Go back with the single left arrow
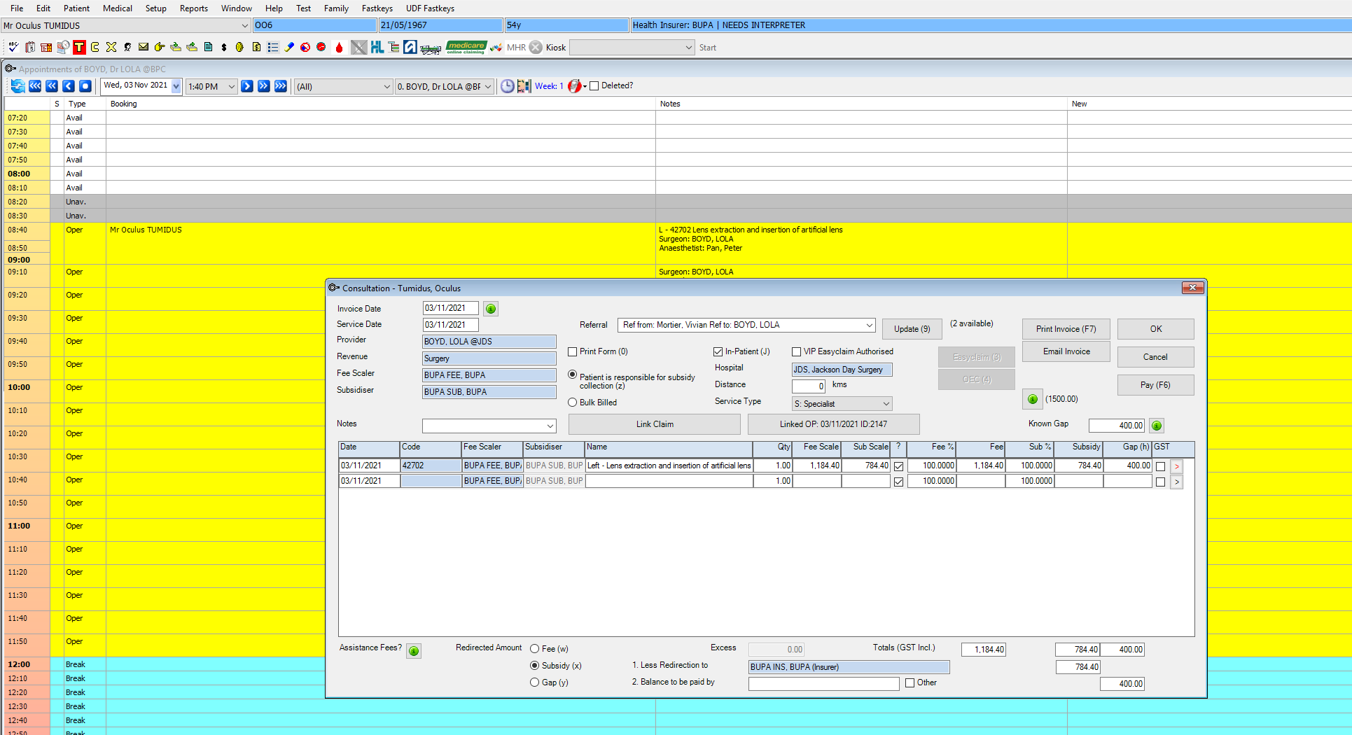Screen dimensions: 1352x735 (x=68, y=86)
